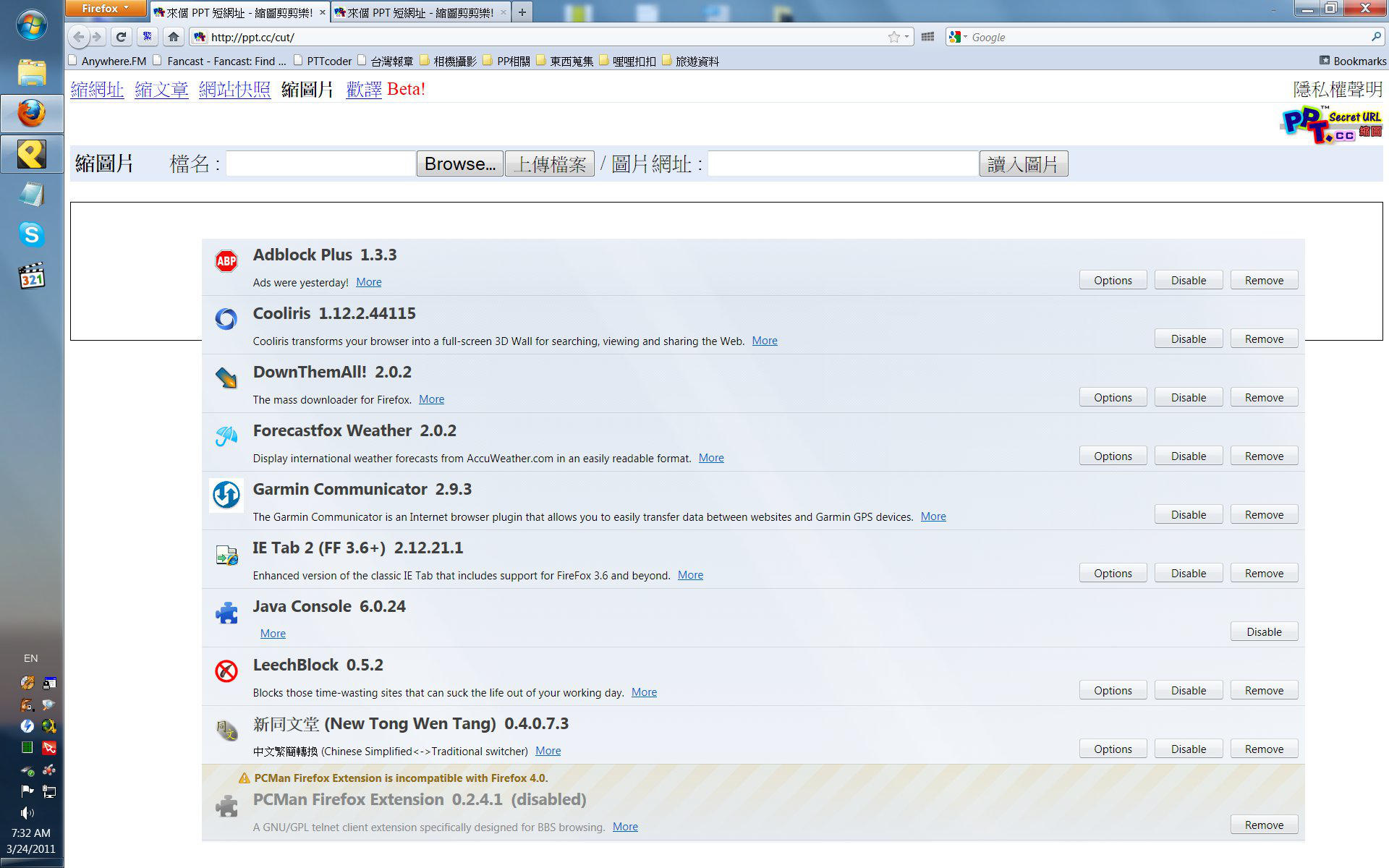Click the volume speaker tray icon

27,812
